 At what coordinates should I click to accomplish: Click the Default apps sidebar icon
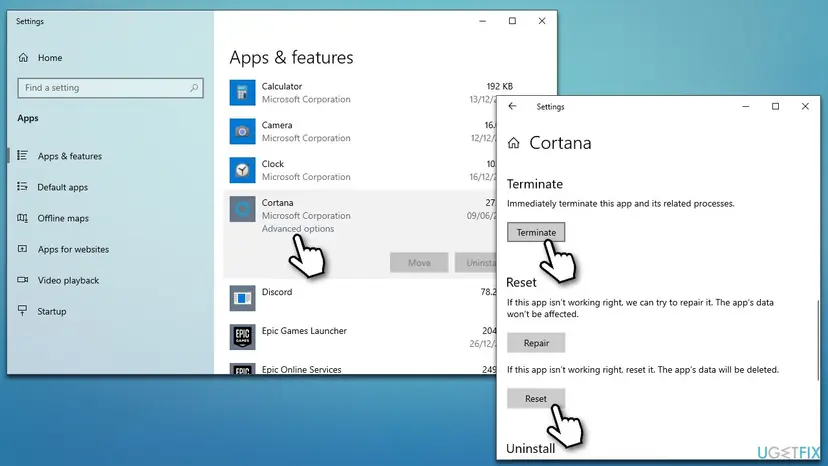tap(22, 187)
